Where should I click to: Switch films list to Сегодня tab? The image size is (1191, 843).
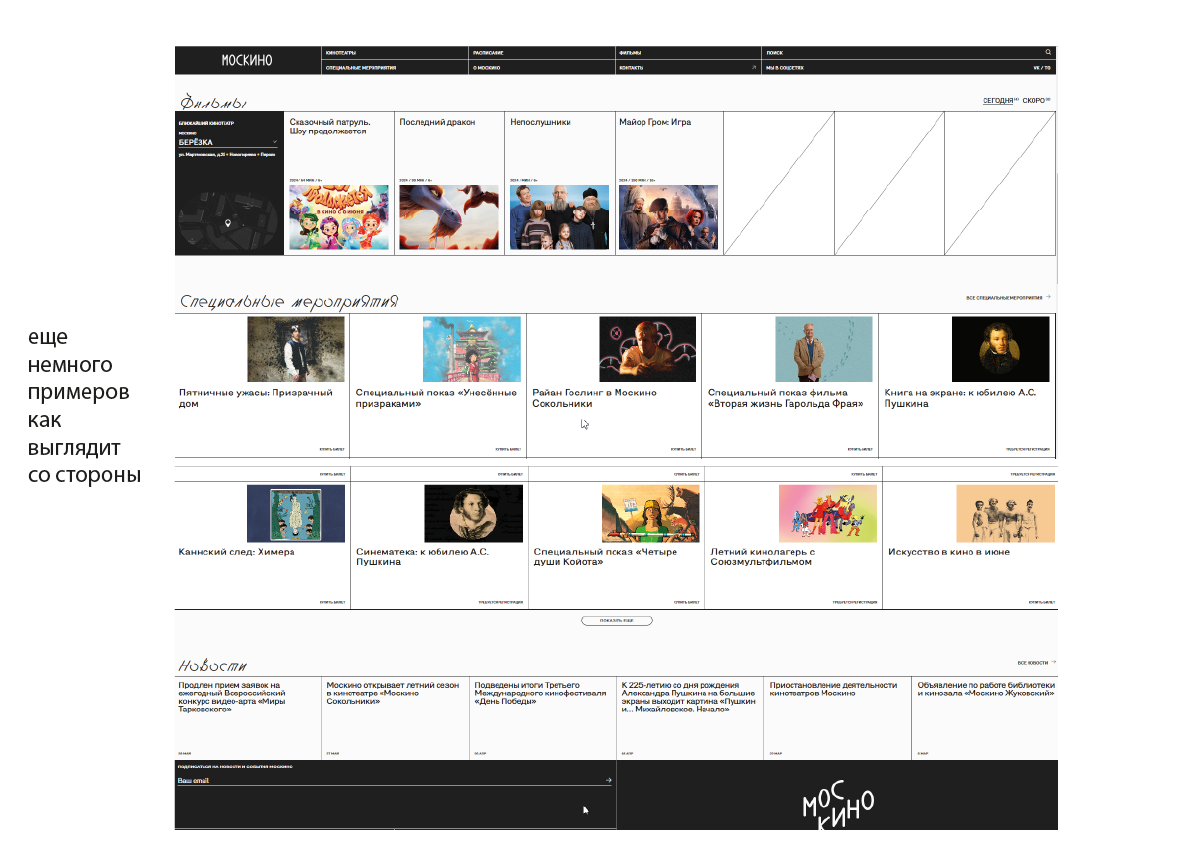(998, 101)
